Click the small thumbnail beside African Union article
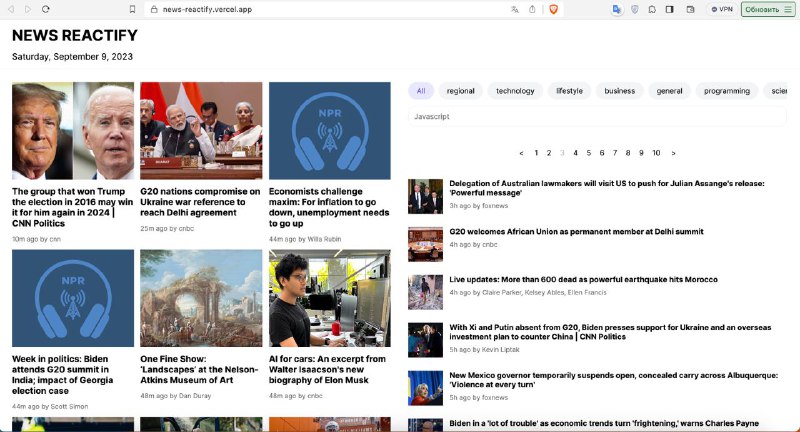Viewport: 800px width, 432px height. point(426,244)
